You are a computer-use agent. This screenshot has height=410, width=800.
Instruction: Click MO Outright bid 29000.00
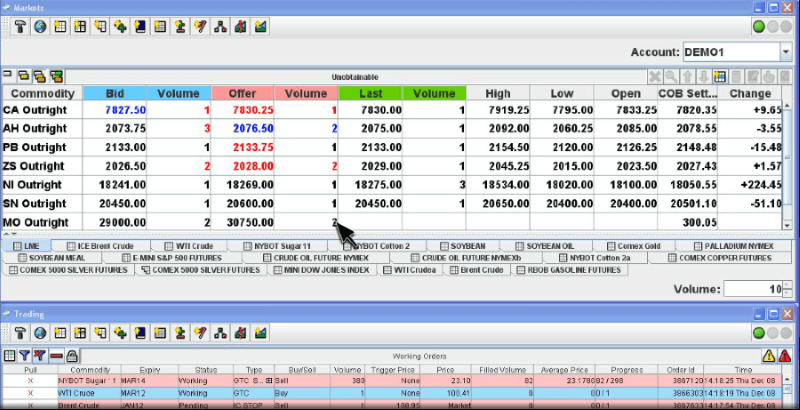click(x=122, y=222)
